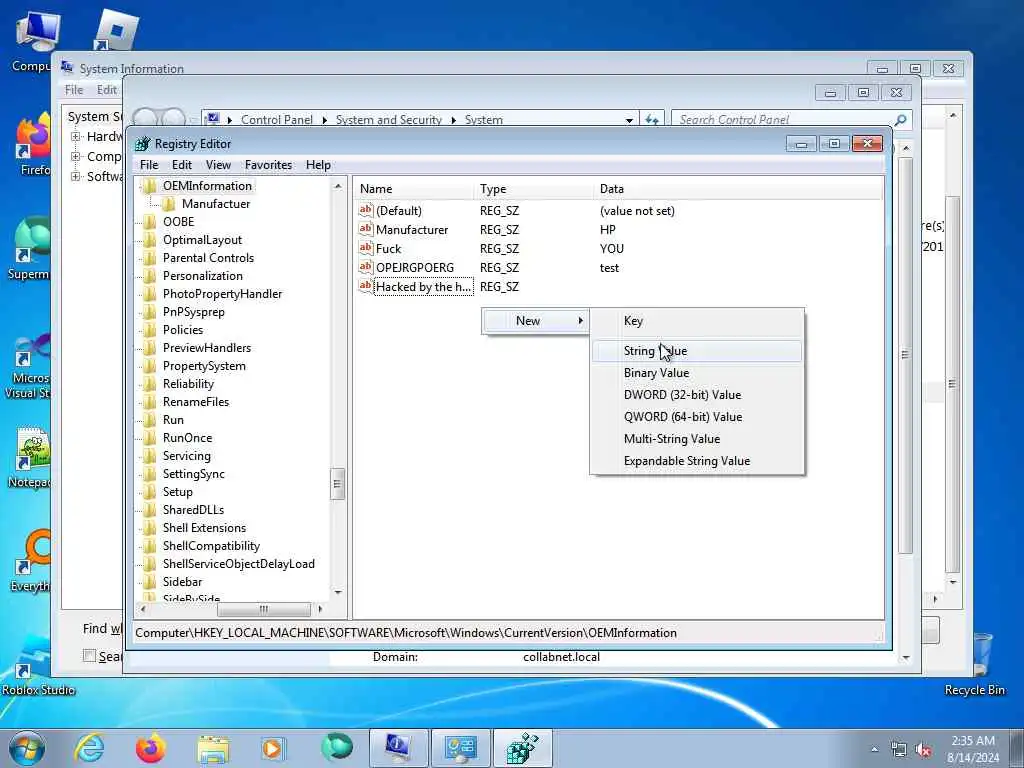
Task: Sort values by Data column header
Action: pyautogui.click(x=738, y=189)
